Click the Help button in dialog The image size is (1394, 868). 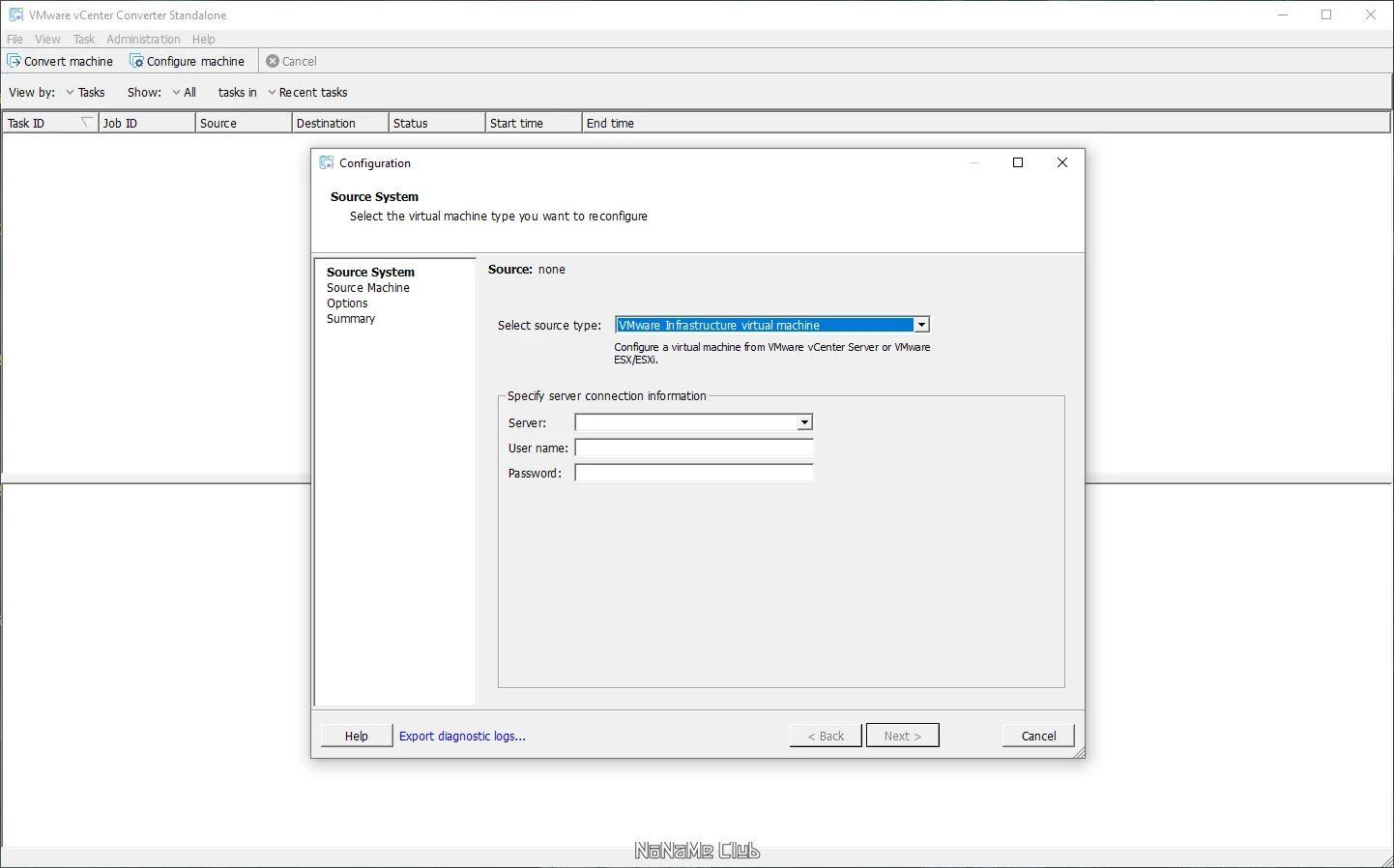click(x=357, y=736)
